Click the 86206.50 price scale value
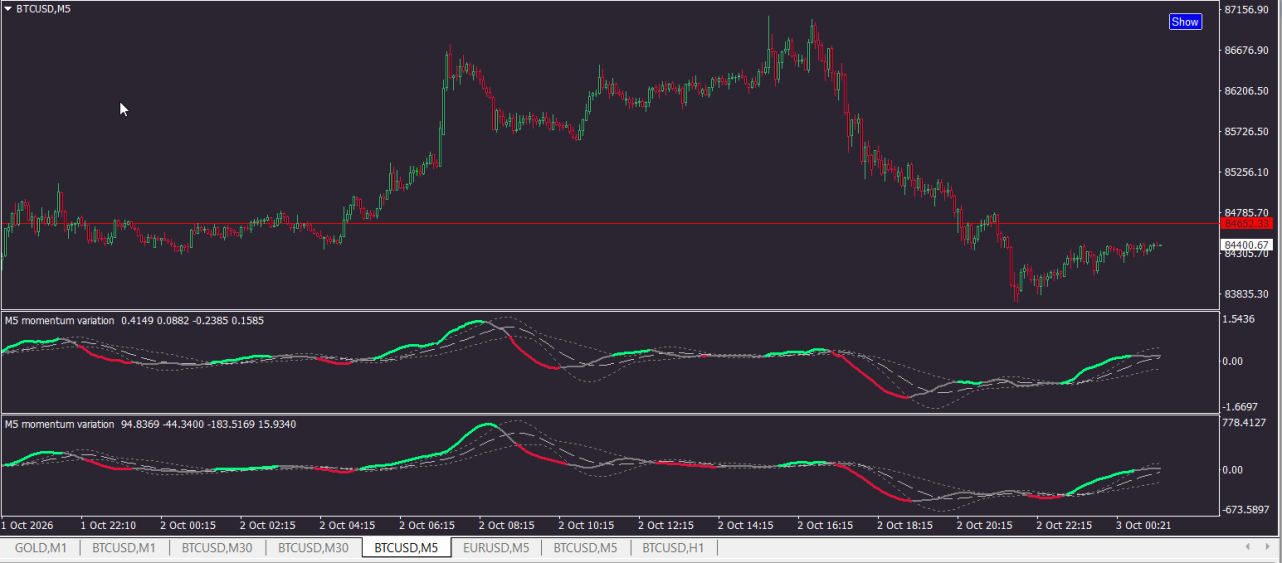Screen dimensions: 1282x563 1247,91
